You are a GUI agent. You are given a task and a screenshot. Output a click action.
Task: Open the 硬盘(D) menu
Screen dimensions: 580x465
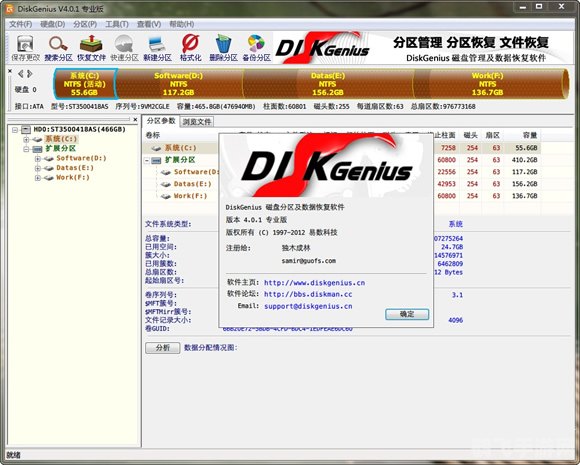point(53,24)
